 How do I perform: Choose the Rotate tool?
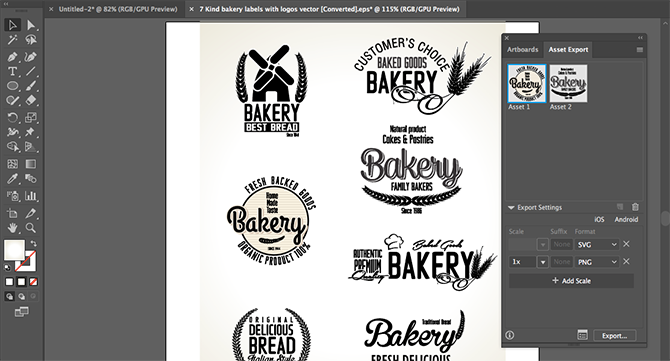click(12, 117)
